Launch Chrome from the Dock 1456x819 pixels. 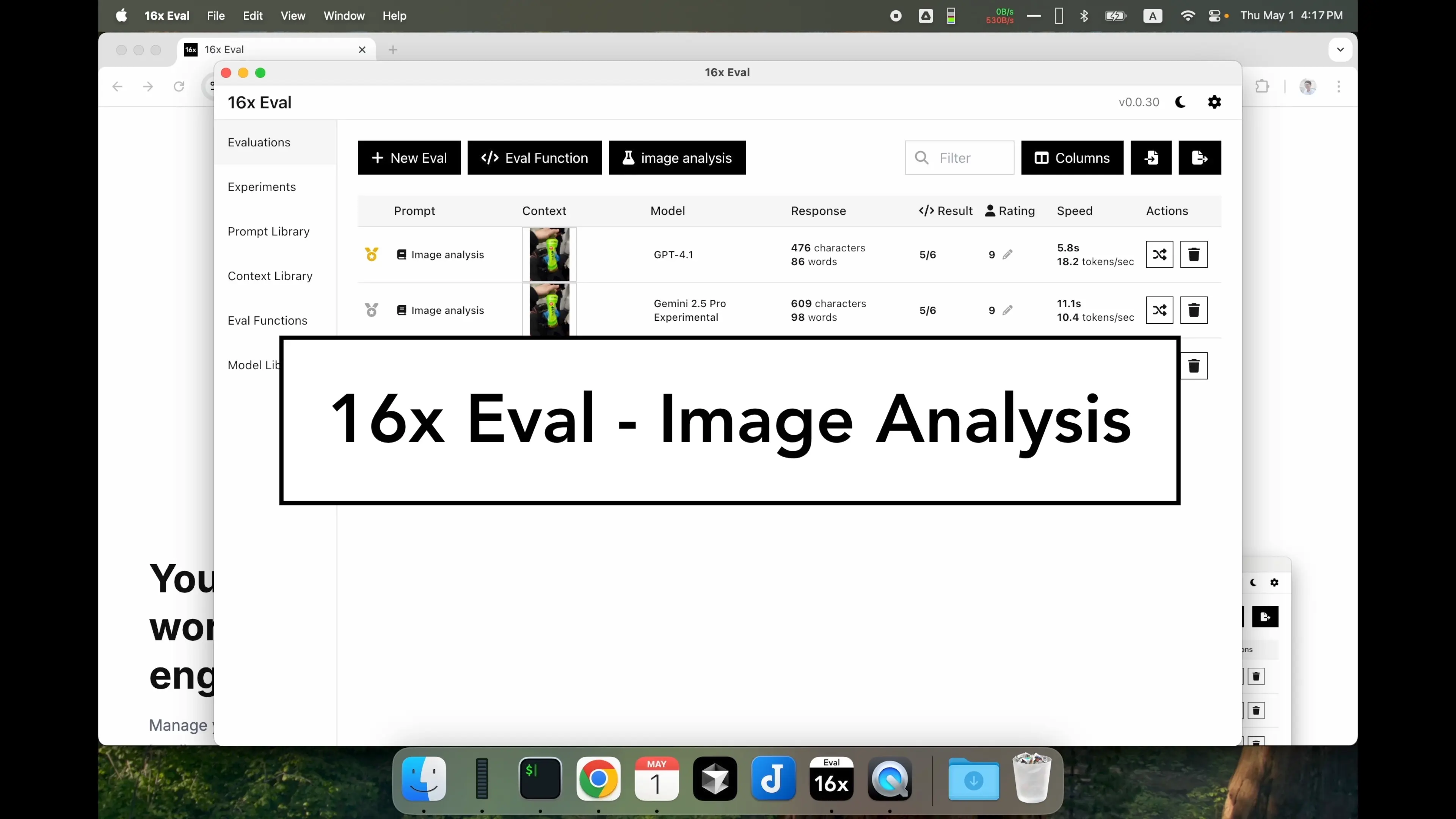598,779
